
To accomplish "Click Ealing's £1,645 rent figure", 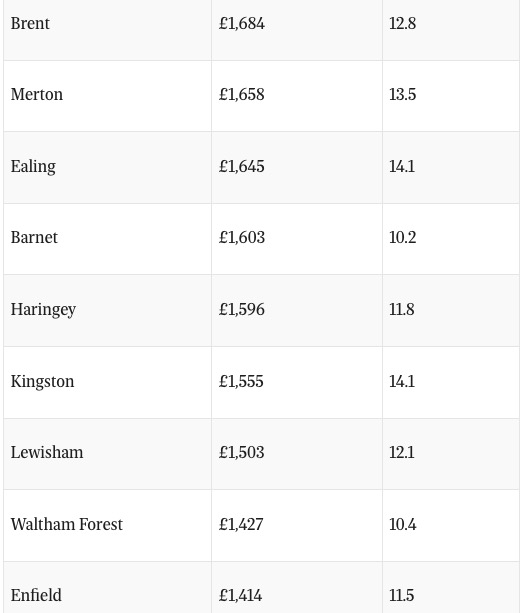I will click(242, 167).
